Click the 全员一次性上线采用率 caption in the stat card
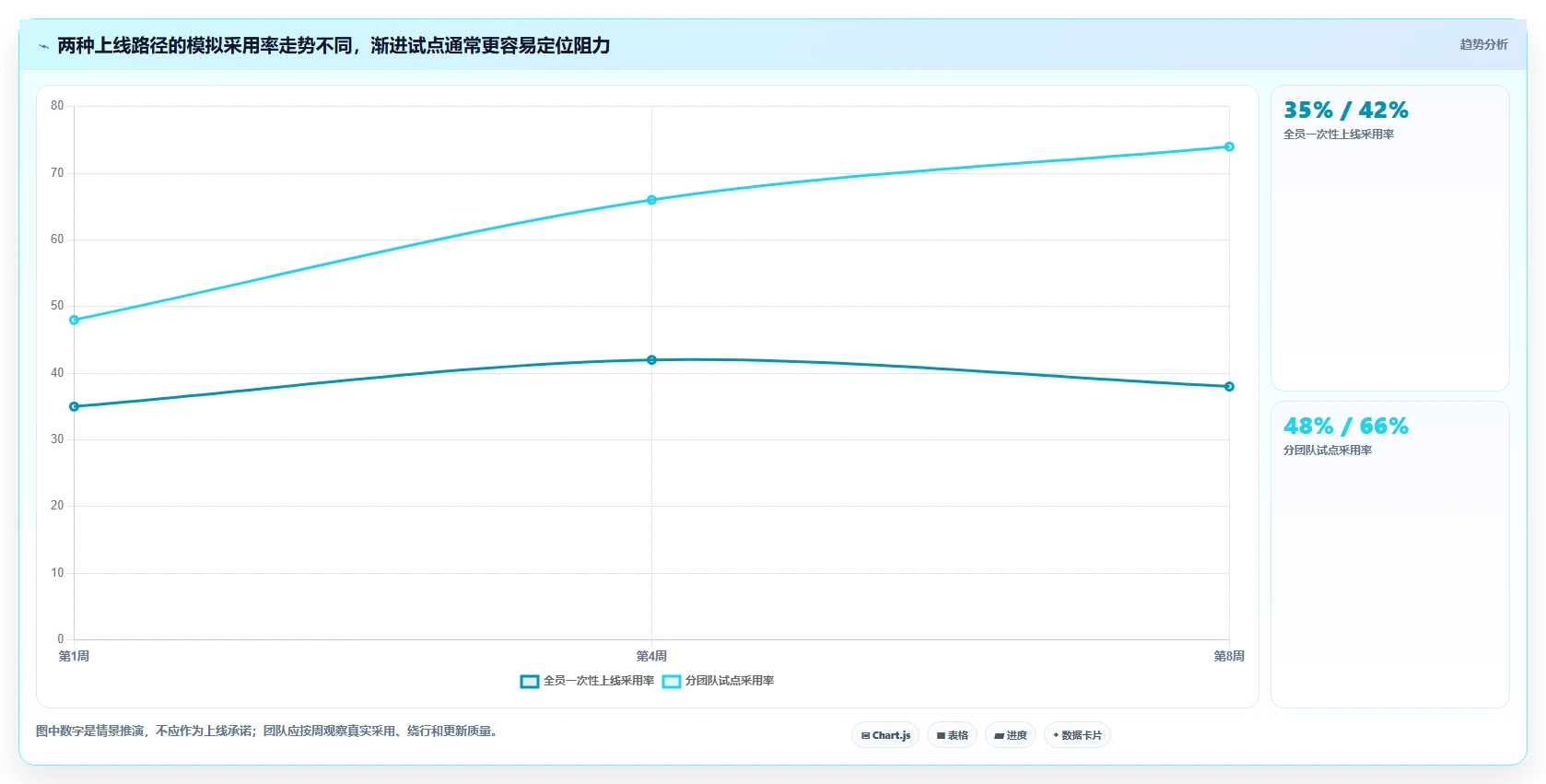Screen dimensions: 1546x784 (1339, 135)
